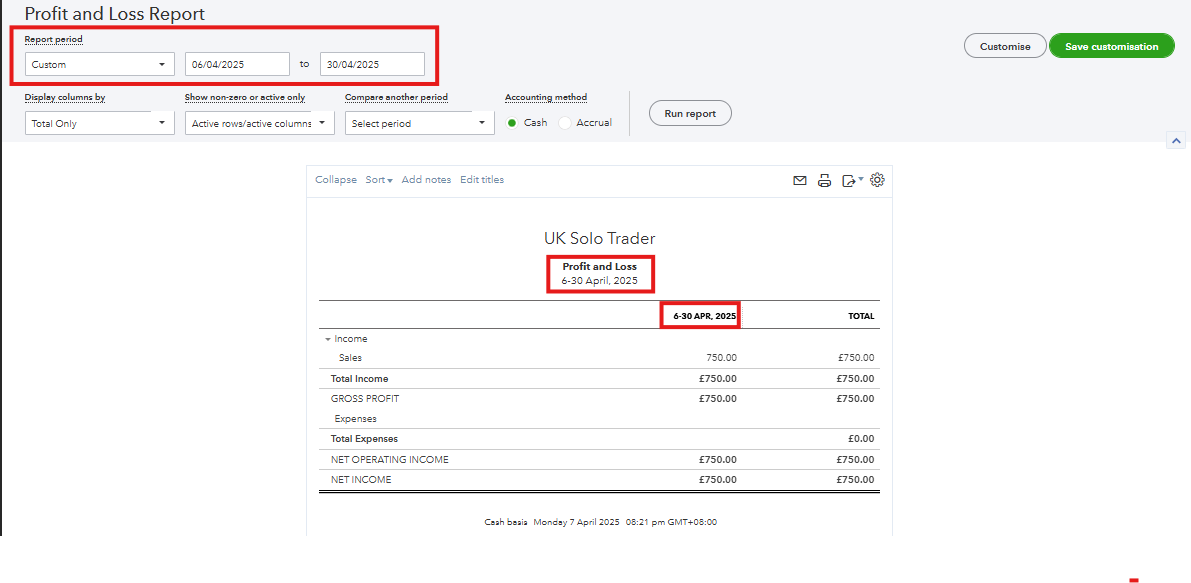The image size is (1191, 583).
Task: Collapse the Income section triangle
Action: tap(328, 340)
